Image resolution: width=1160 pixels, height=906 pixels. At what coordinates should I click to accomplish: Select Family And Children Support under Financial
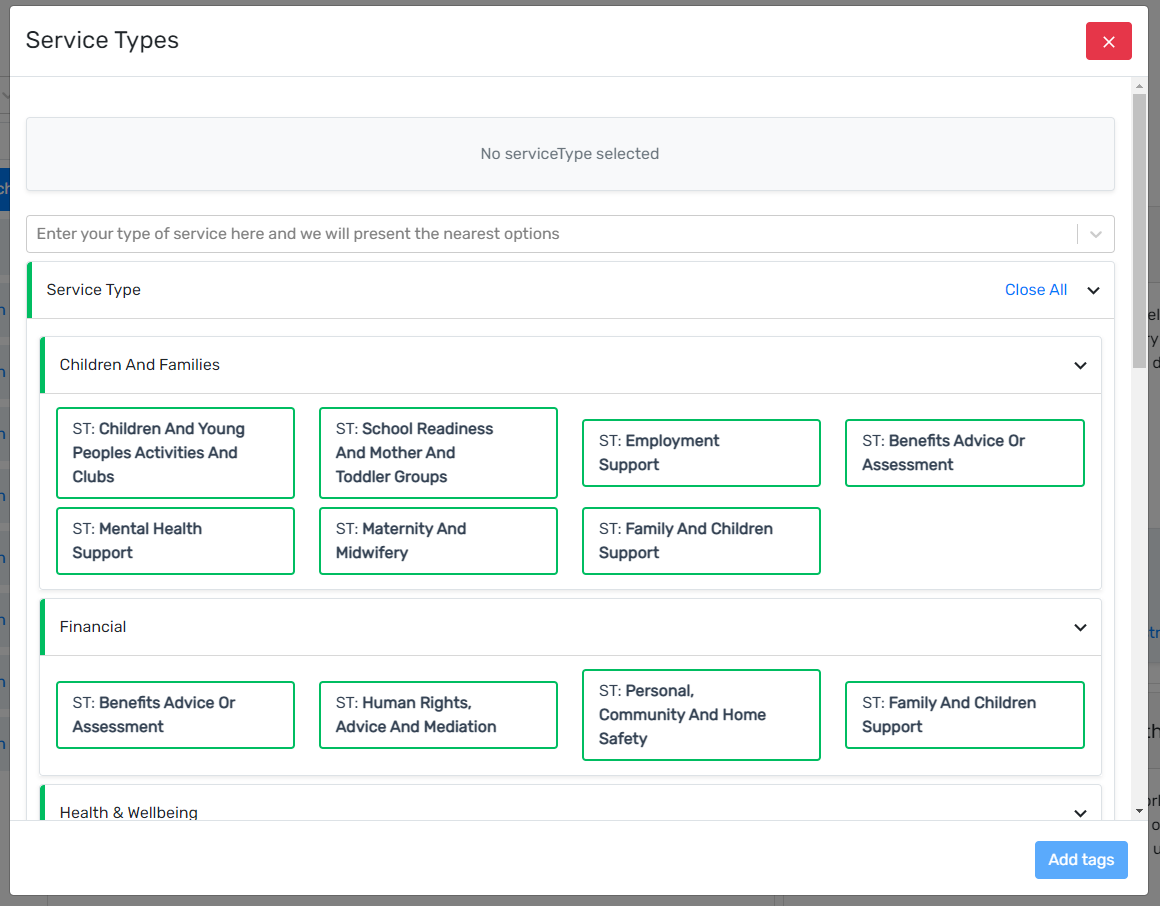pos(964,715)
